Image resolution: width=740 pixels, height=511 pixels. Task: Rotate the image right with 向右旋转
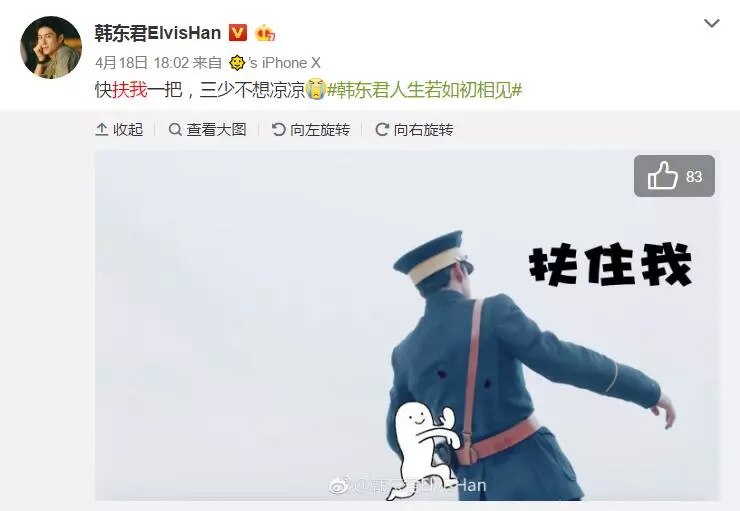click(x=414, y=129)
